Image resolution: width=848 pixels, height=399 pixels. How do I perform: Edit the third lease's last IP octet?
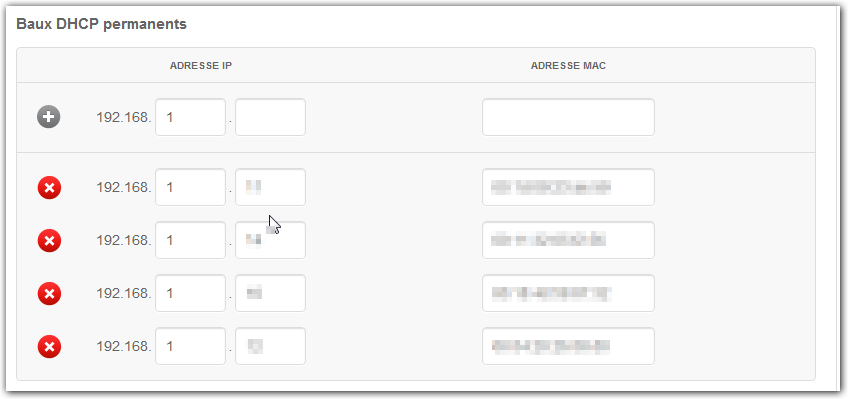(270, 293)
